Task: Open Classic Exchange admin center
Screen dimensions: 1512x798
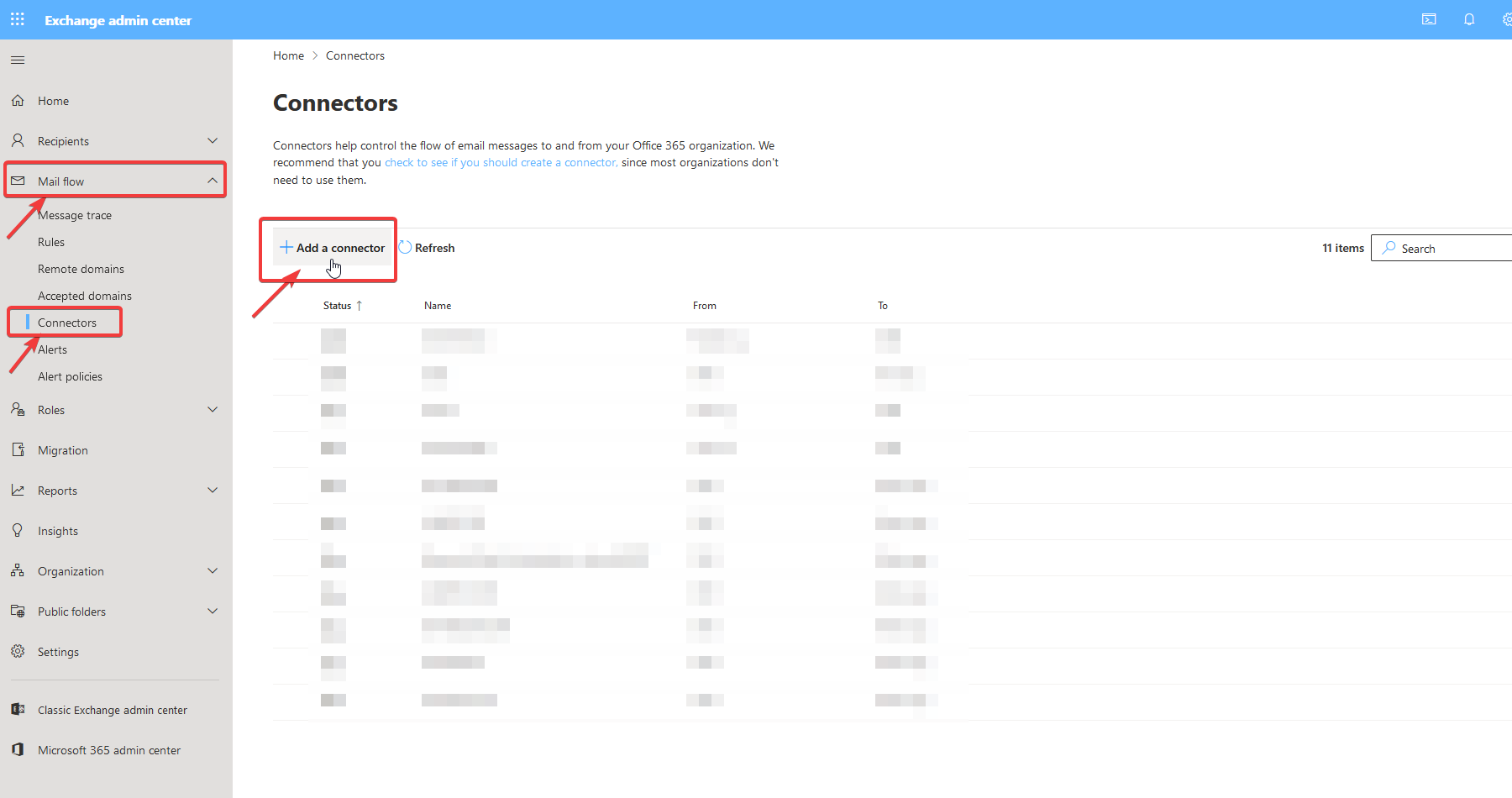Action: 112,709
